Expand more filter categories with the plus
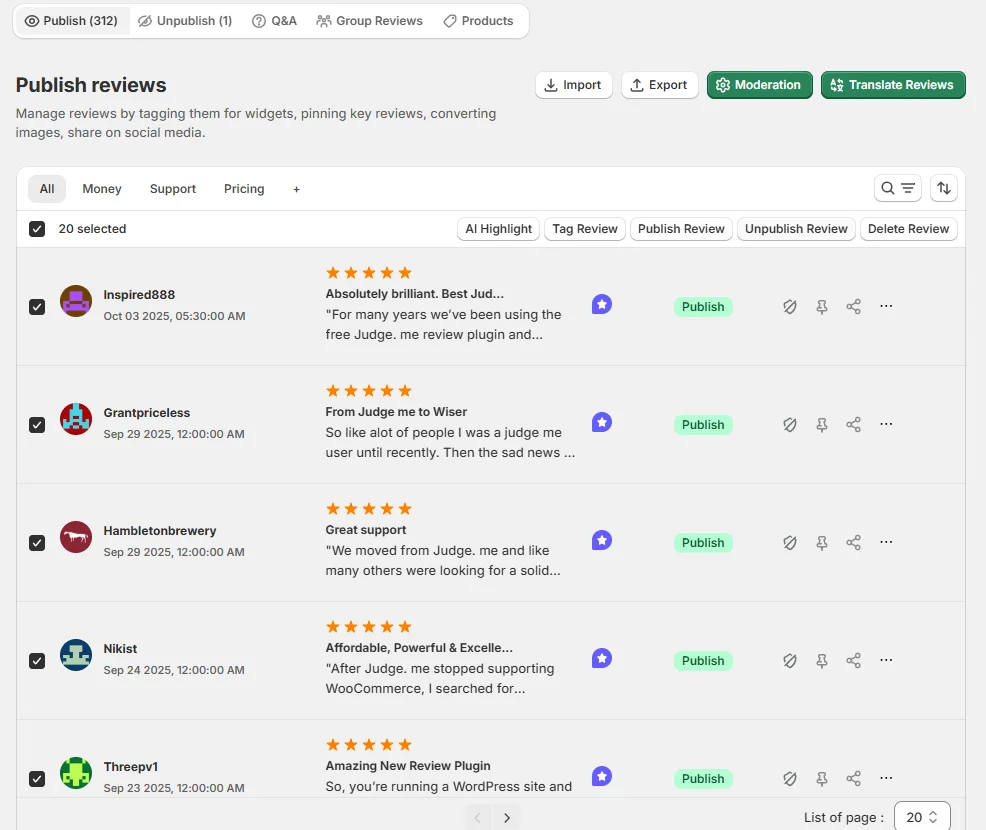Image resolution: width=986 pixels, height=830 pixels. [x=296, y=188]
